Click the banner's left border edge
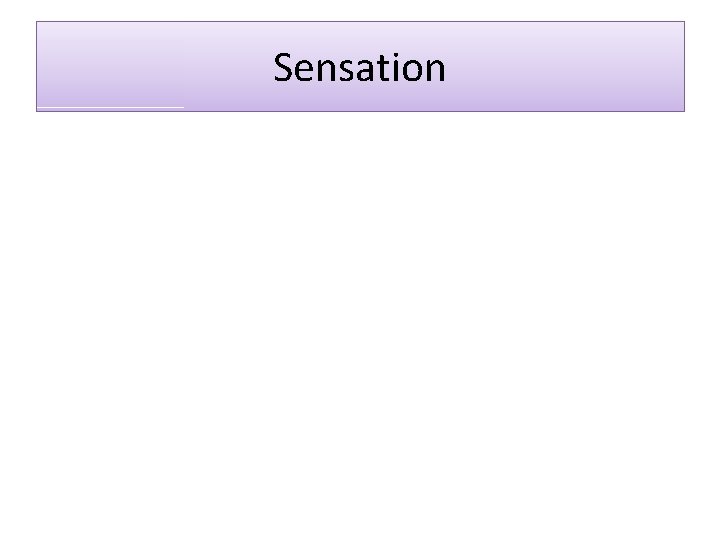 [37, 67]
